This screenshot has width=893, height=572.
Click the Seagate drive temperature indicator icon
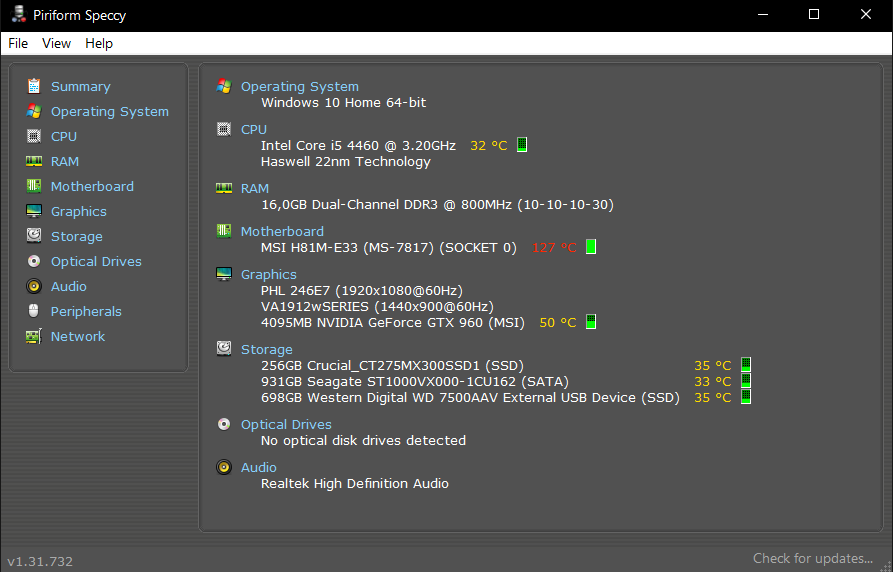click(746, 381)
